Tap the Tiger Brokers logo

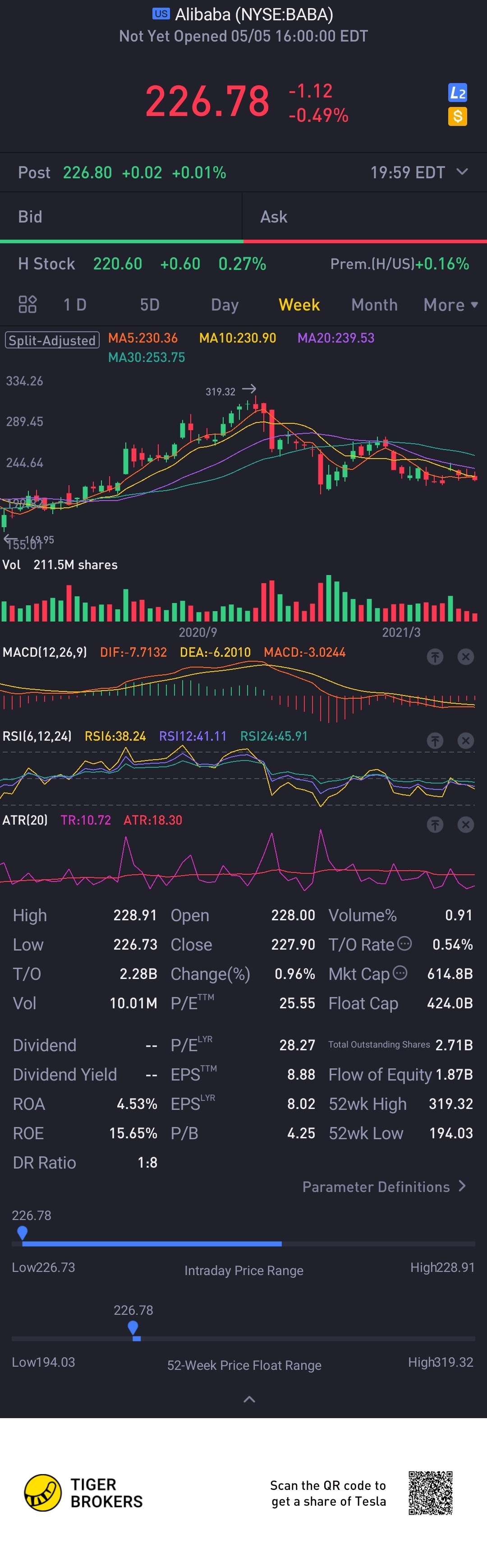(83, 1493)
